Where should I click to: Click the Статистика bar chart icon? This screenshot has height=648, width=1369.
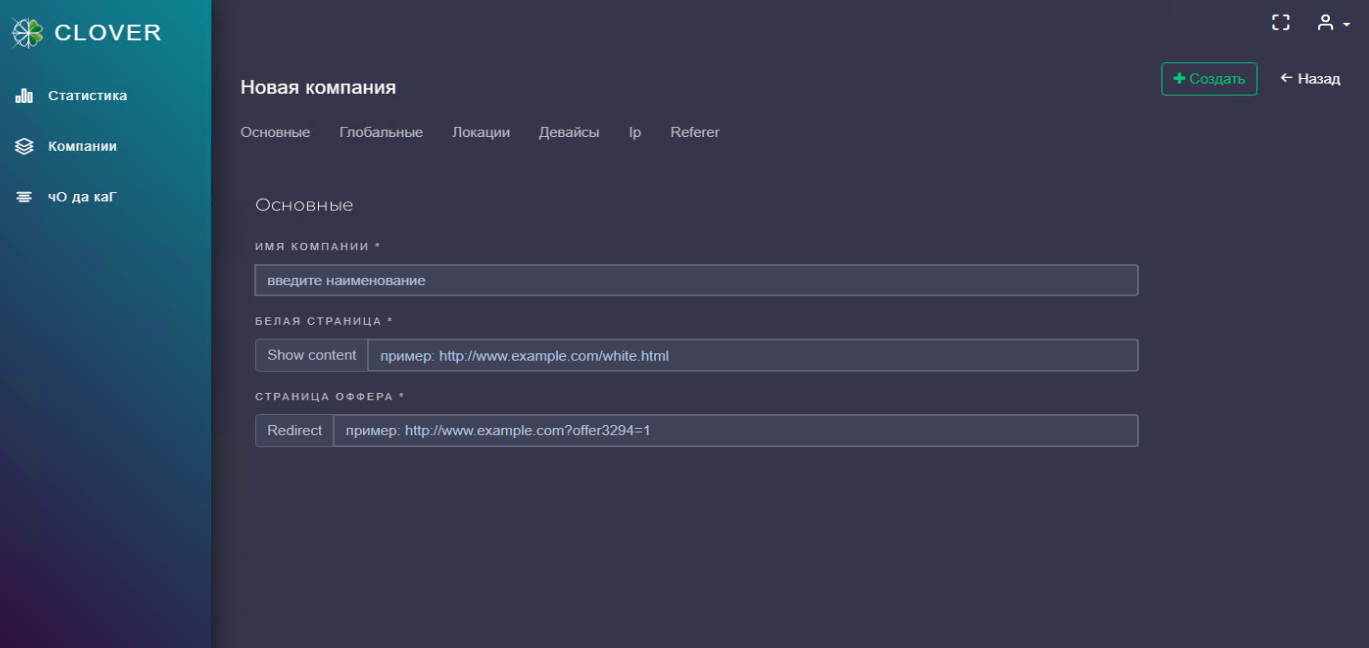coord(25,97)
